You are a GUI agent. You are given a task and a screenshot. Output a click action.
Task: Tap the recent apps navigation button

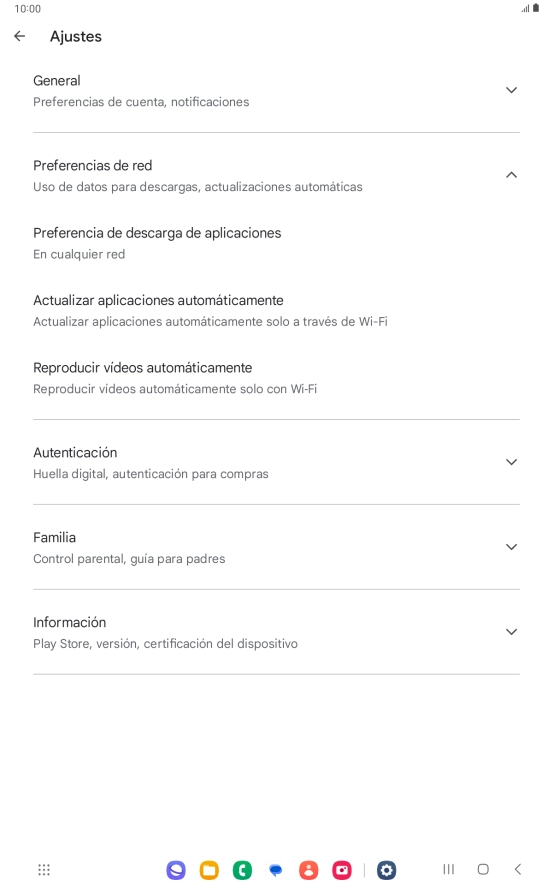[449, 870]
